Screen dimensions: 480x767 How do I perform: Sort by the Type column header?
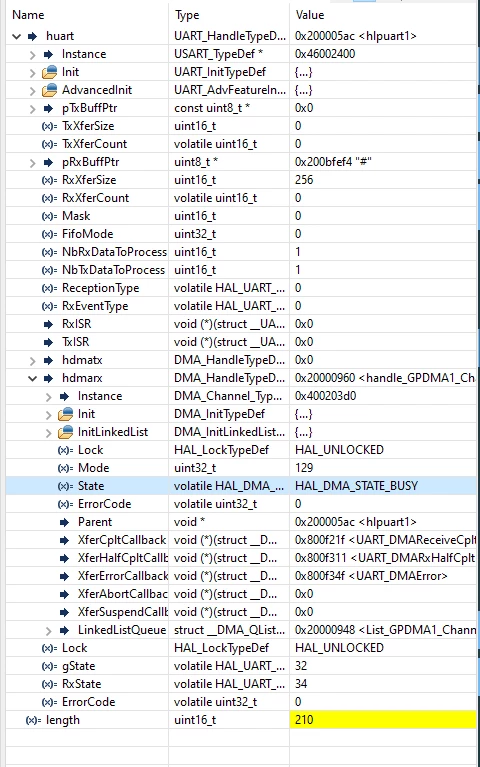187,15
